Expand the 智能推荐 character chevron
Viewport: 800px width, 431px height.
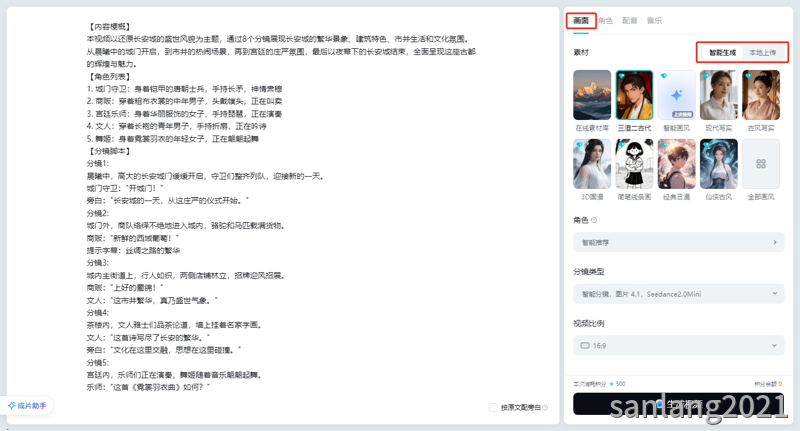click(x=774, y=242)
